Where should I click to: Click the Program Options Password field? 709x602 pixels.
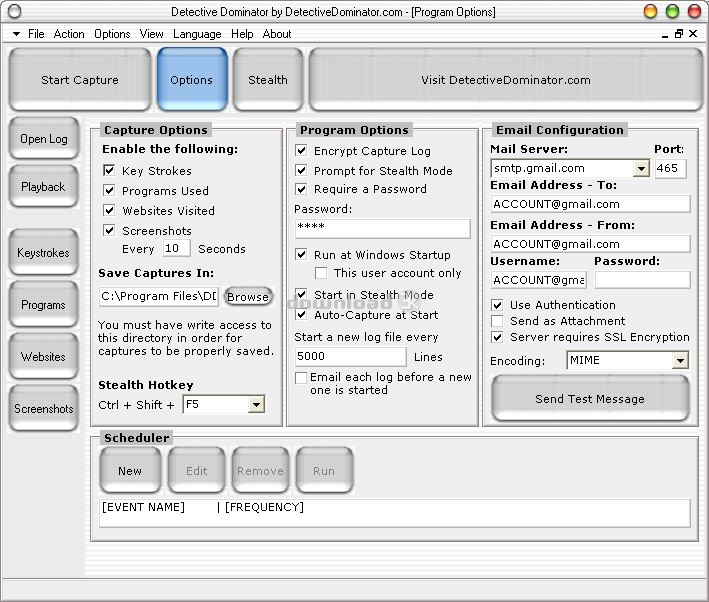coord(383,228)
